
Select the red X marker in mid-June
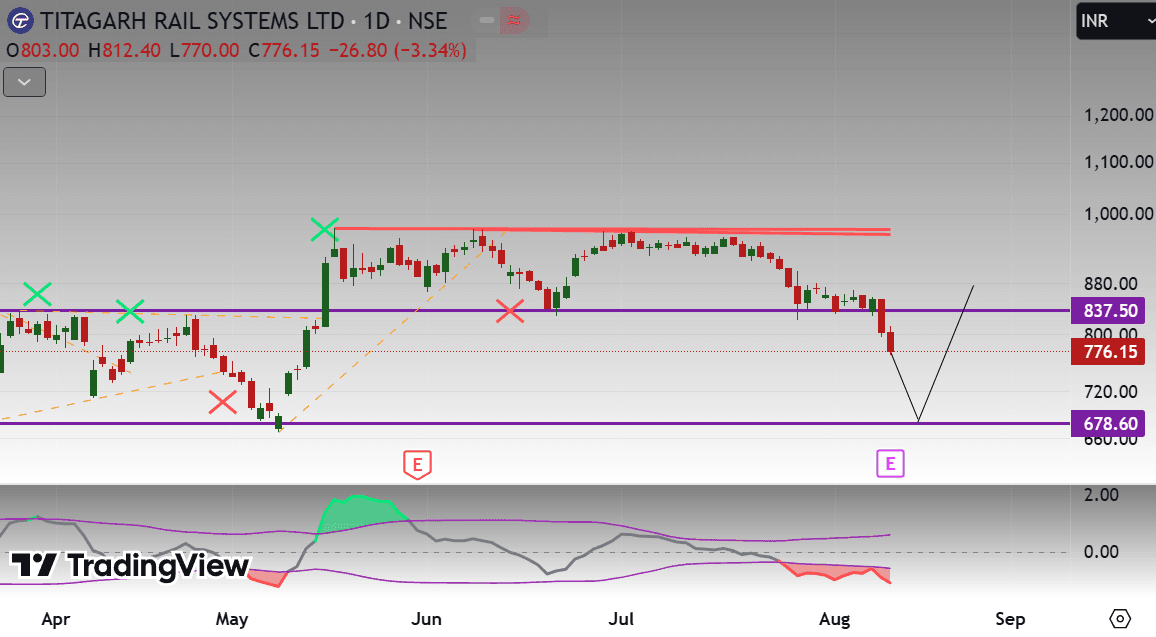510,311
